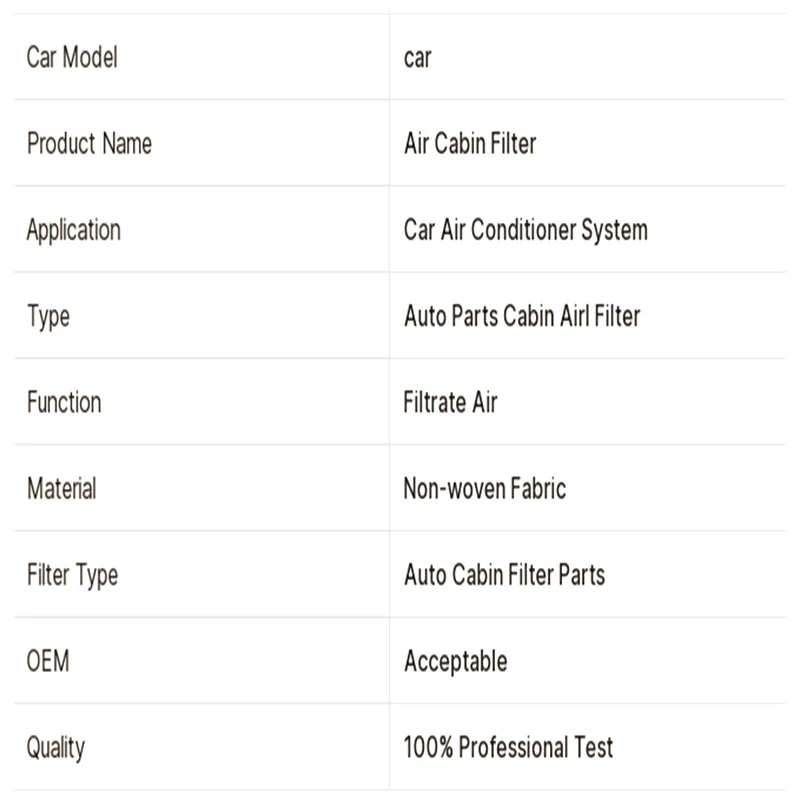Select the 'Non-woven Fabric' value
Image resolution: width=800 pixels, height=800 pixels.
click(485, 488)
